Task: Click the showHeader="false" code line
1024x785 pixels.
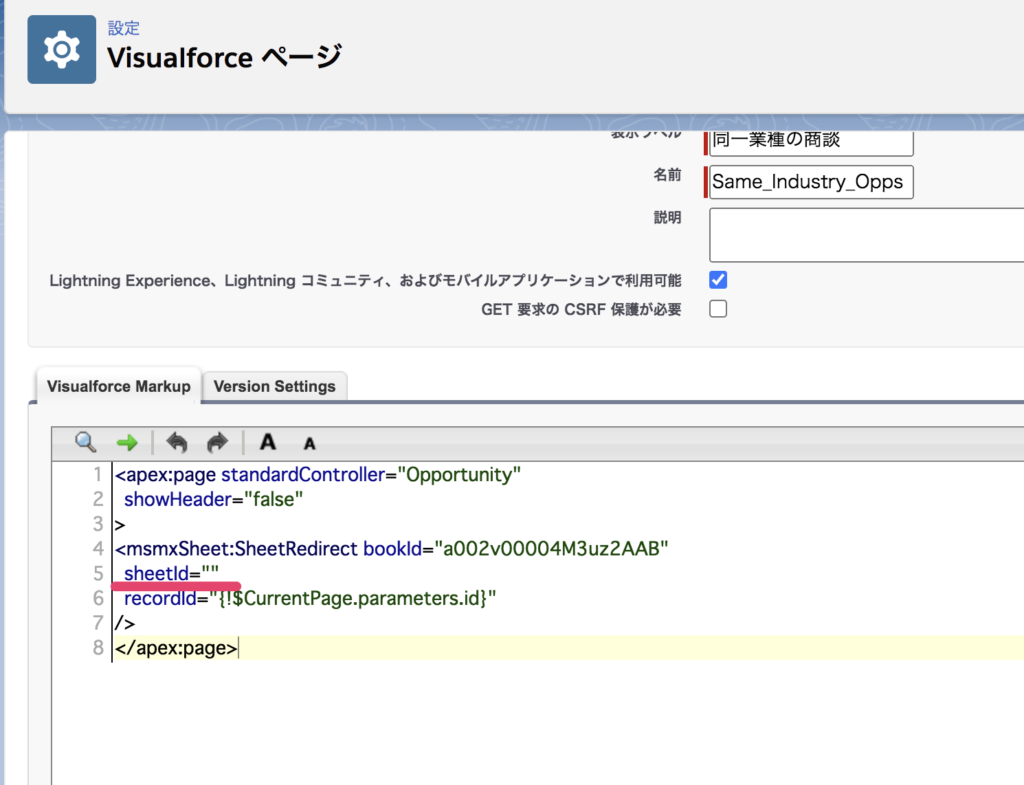Action: pyautogui.click(x=213, y=500)
